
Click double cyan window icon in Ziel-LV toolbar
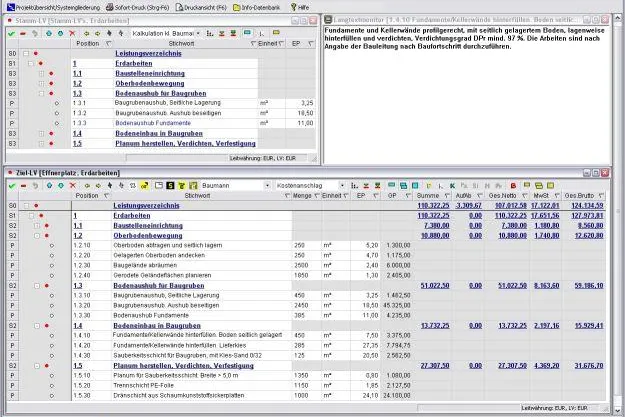point(403,186)
